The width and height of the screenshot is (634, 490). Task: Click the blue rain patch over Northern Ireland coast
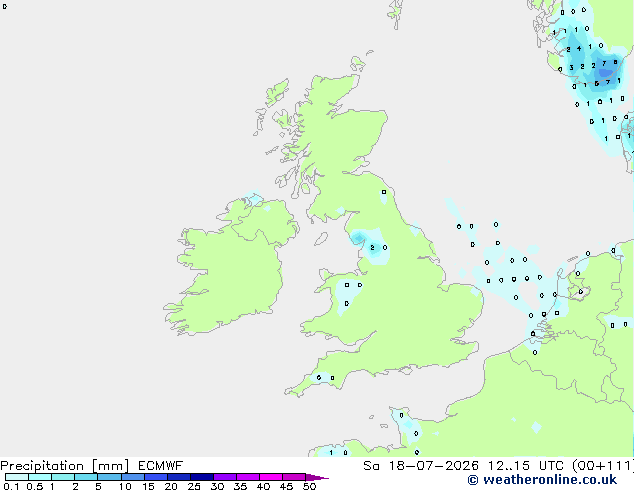254,199
